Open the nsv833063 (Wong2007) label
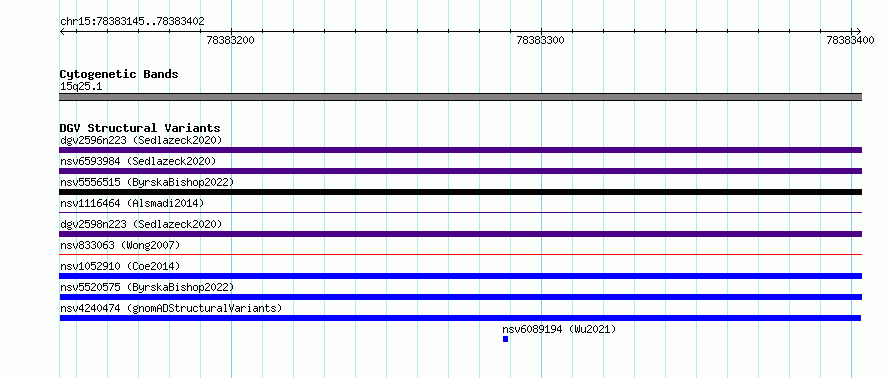The image size is (890, 378). point(120,245)
